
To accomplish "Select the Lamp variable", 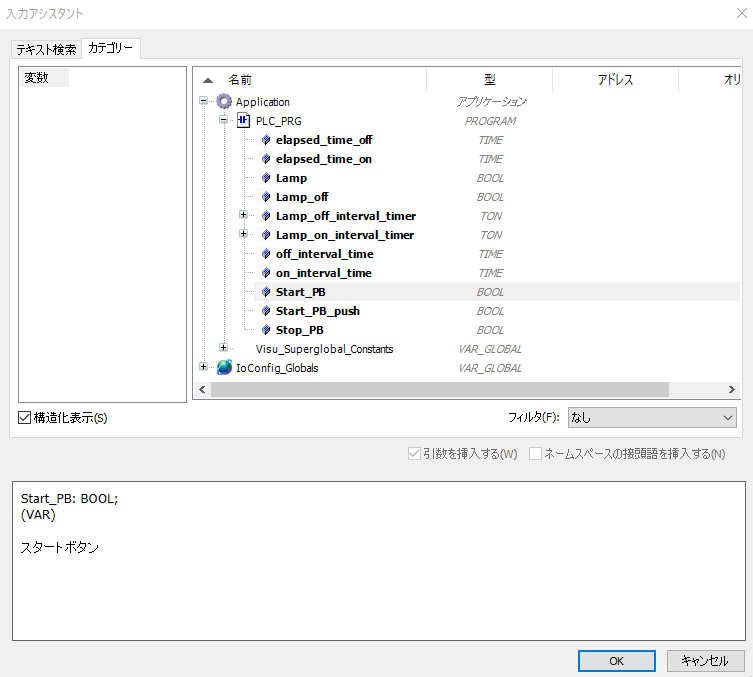I will [x=291, y=178].
